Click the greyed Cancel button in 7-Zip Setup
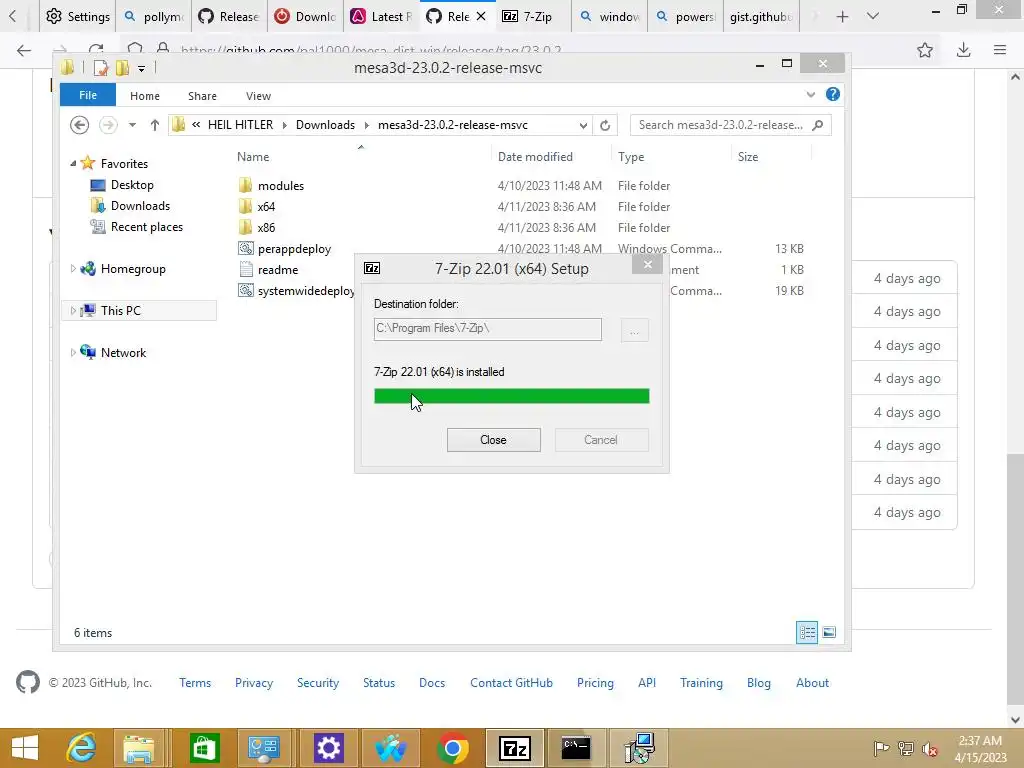 coord(601,440)
